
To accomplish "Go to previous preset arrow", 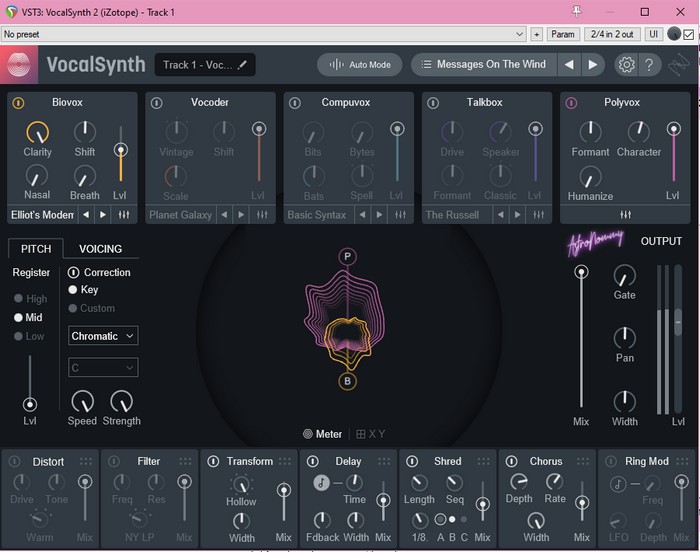I will (569, 65).
